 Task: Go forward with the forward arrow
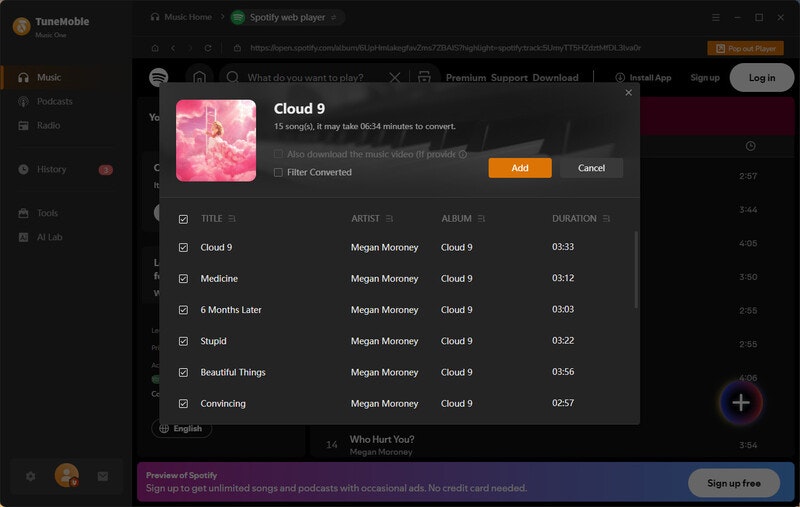pyautogui.click(x=190, y=48)
